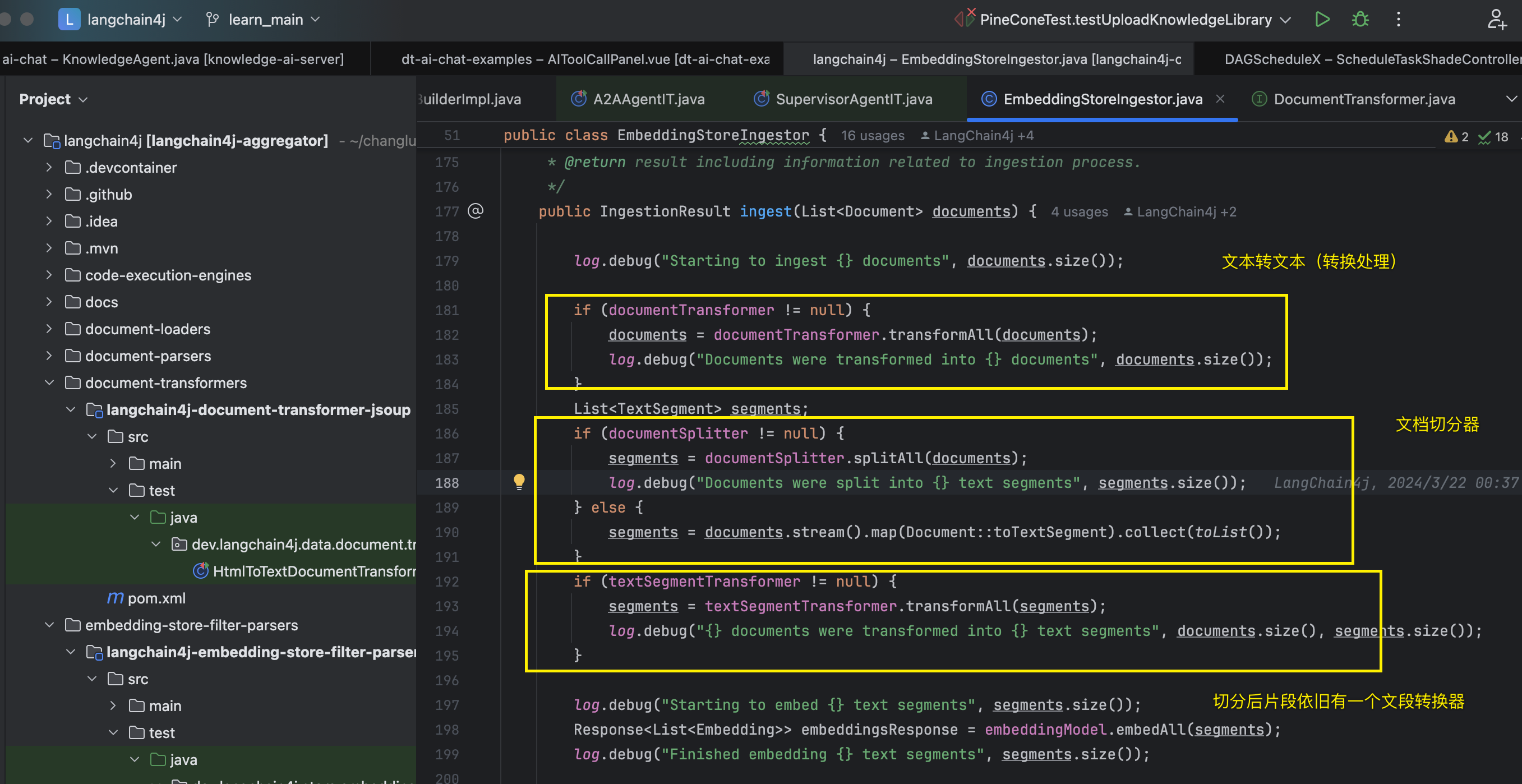
Task: Open the run configuration dropdown PineConeTest
Action: 1134,20
